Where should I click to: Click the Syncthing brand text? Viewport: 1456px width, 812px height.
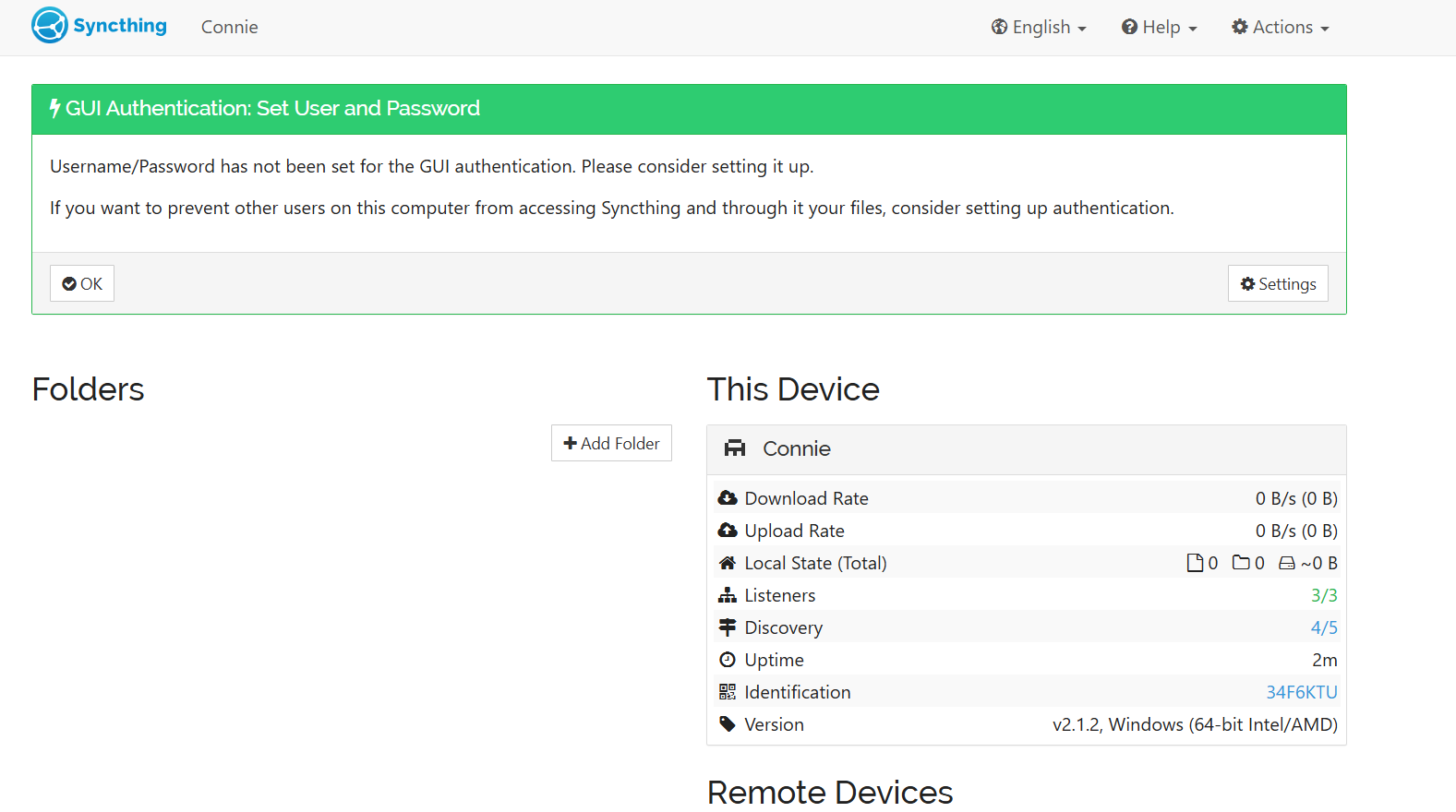(x=120, y=26)
